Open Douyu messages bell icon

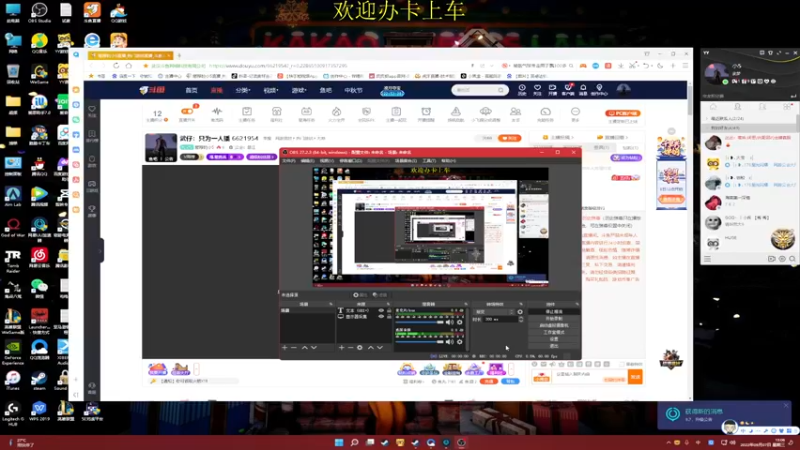pyautogui.click(x=583, y=90)
